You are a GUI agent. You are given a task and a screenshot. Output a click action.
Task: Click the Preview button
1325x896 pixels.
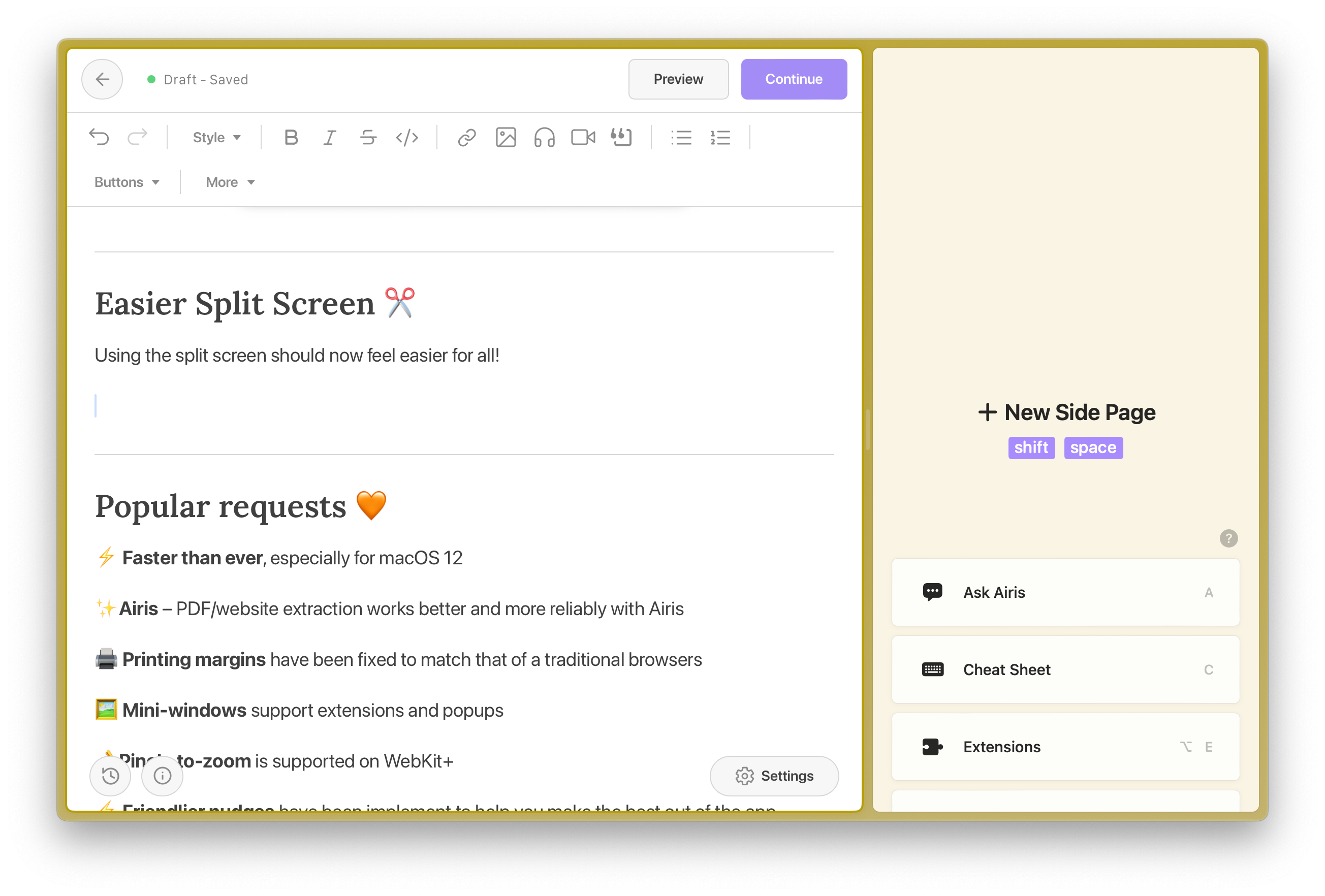point(678,79)
